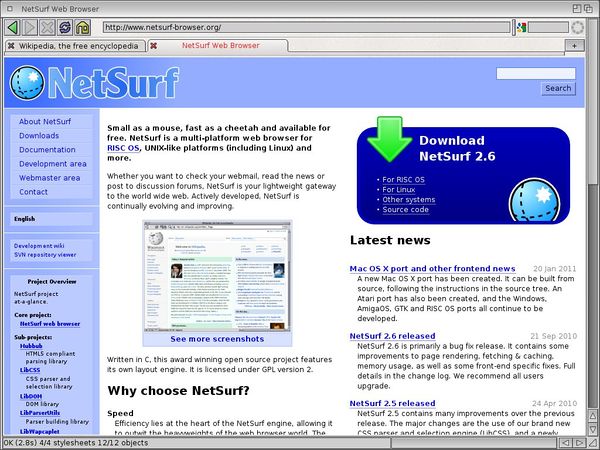Close the NetSurf Web Browser tab
This screenshot has width=600, height=450.
click(155, 46)
